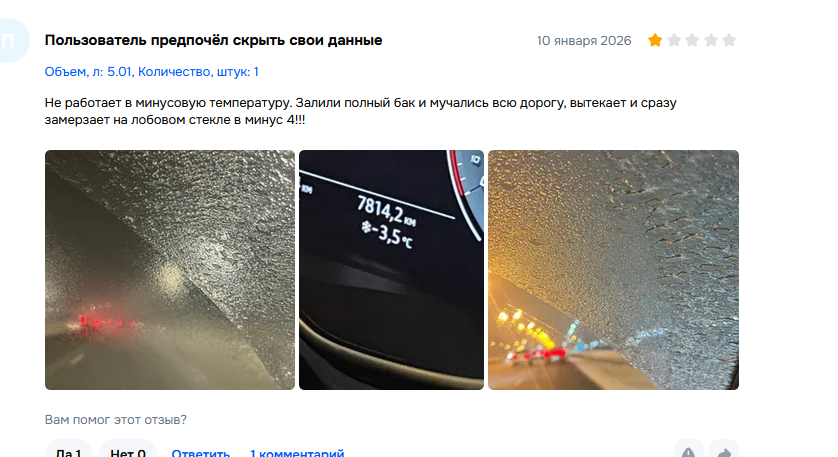Image resolution: width=838 pixels, height=457 pixels.
Task: Click the fifth grey rating star
Action: click(x=729, y=40)
